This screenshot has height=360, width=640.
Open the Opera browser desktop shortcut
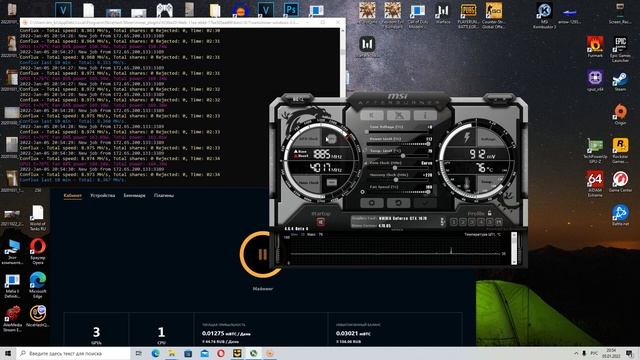(38, 251)
